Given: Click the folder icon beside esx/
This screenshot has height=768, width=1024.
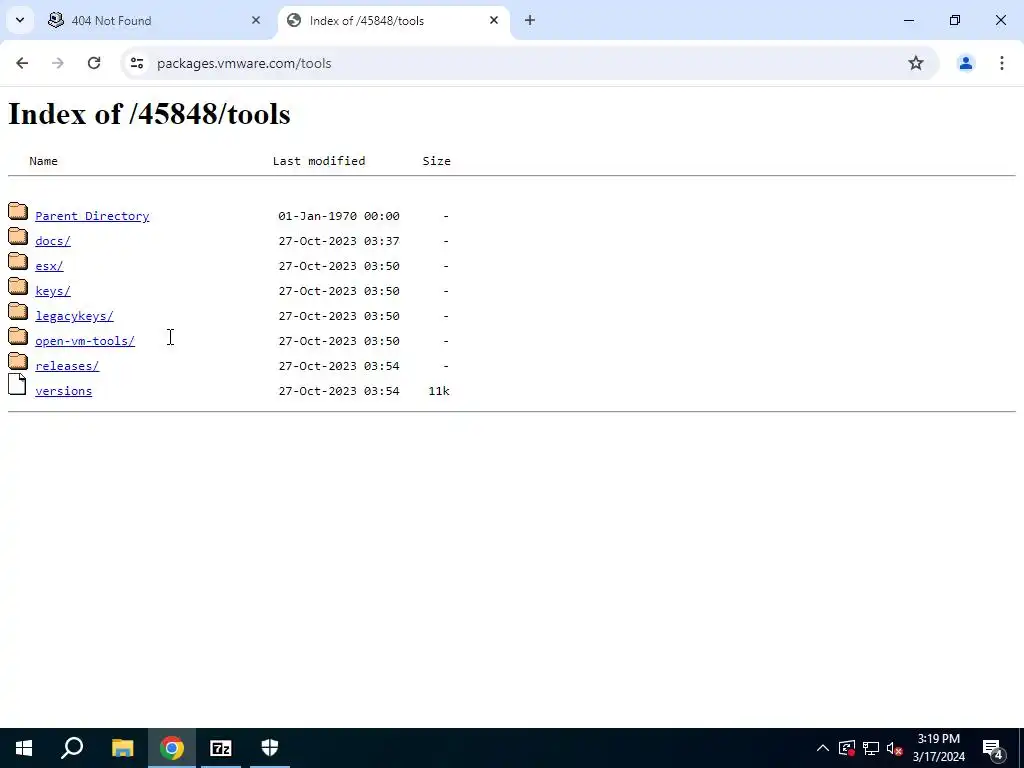Looking at the screenshot, I should click(18, 261).
